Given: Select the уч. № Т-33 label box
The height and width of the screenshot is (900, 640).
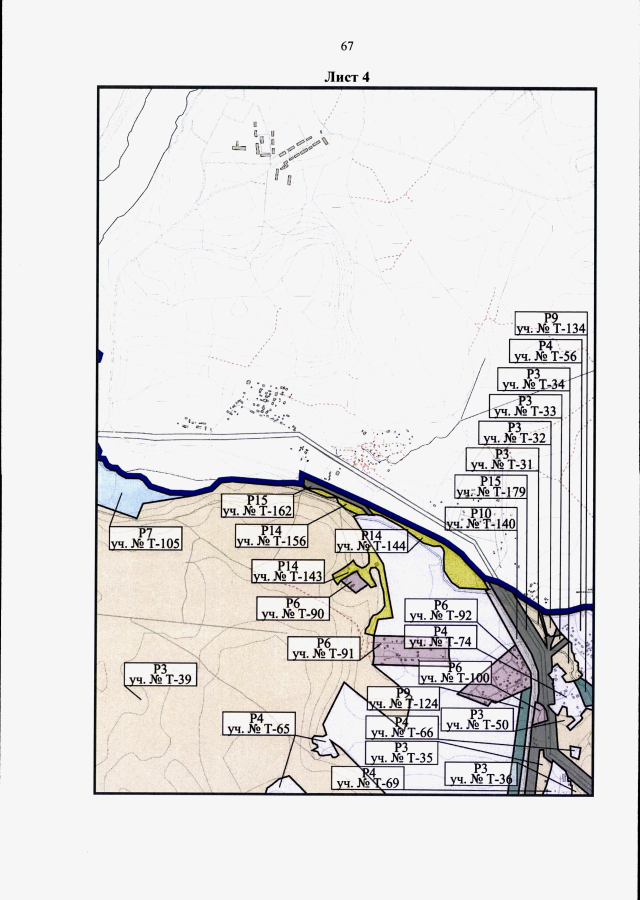Looking at the screenshot, I should [x=524, y=405].
